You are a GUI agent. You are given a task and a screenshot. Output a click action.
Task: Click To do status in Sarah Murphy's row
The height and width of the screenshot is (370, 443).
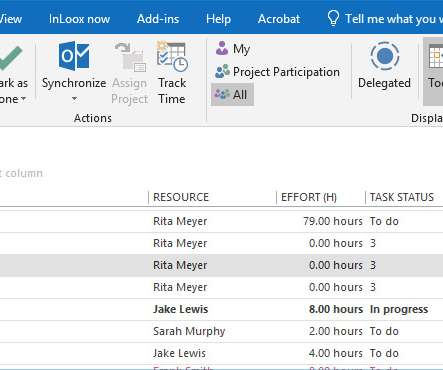click(384, 331)
